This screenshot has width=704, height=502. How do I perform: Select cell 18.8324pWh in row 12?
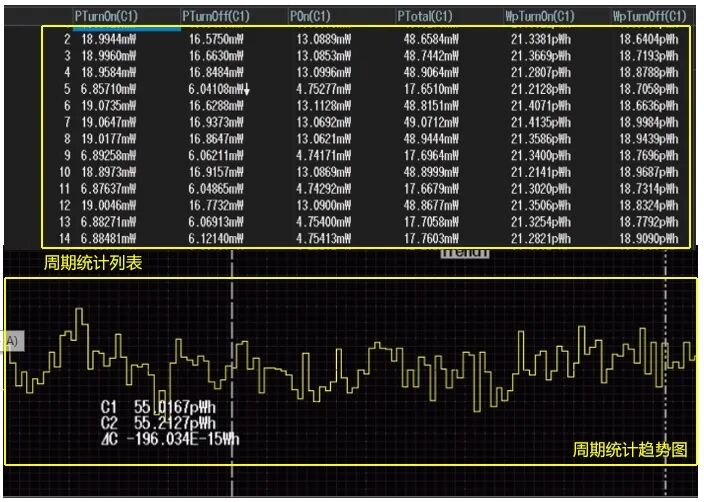coord(649,206)
